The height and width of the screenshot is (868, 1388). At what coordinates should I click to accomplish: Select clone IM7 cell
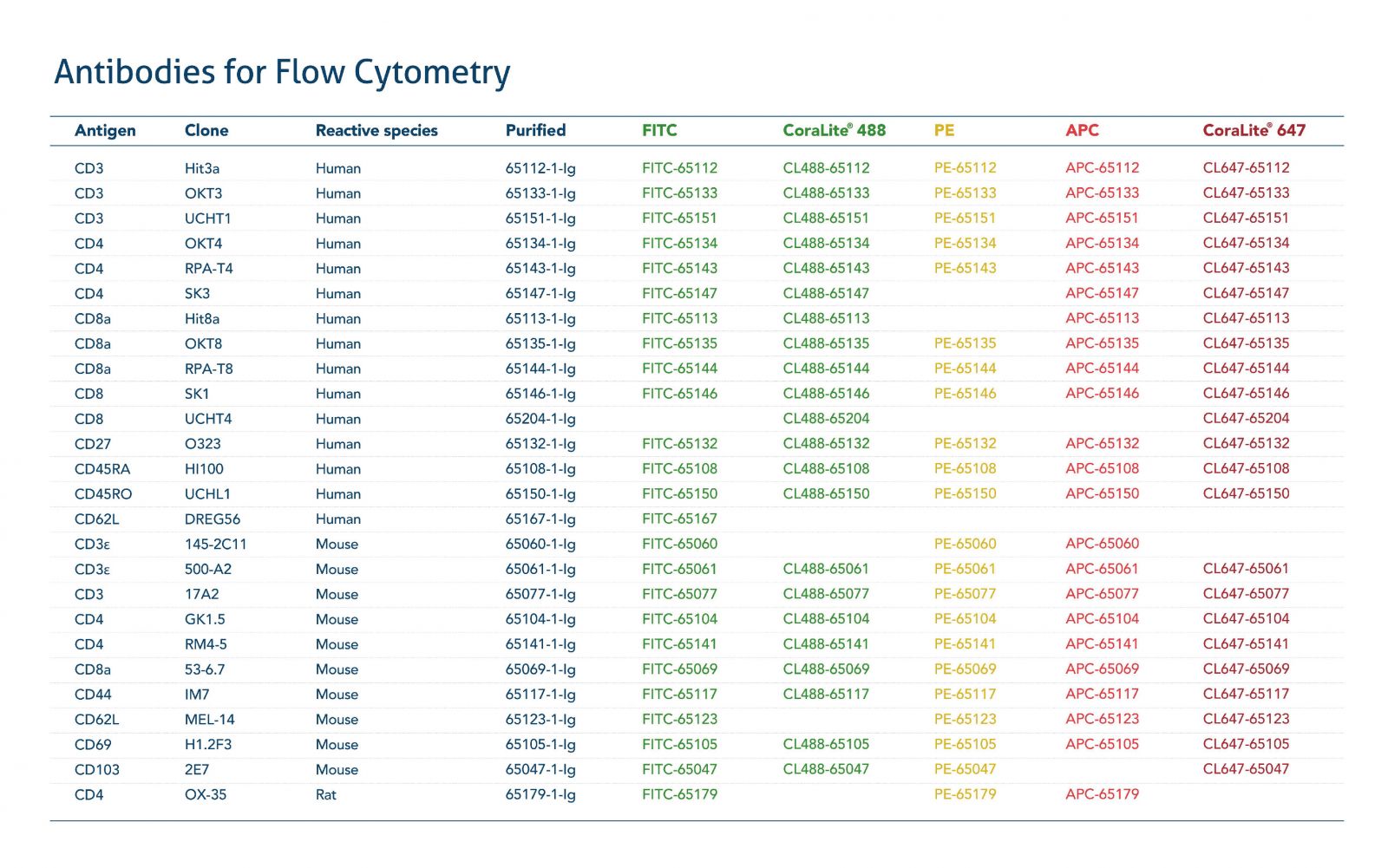(x=197, y=695)
